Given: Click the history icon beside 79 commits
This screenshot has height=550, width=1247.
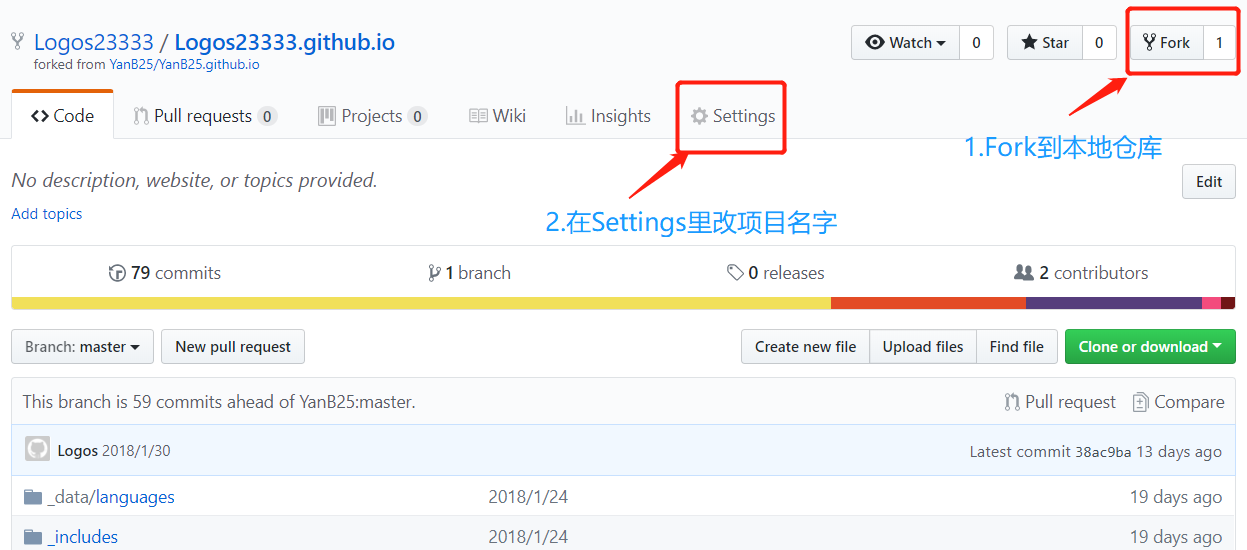Looking at the screenshot, I should pyautogui.click(x=117, y=273).
